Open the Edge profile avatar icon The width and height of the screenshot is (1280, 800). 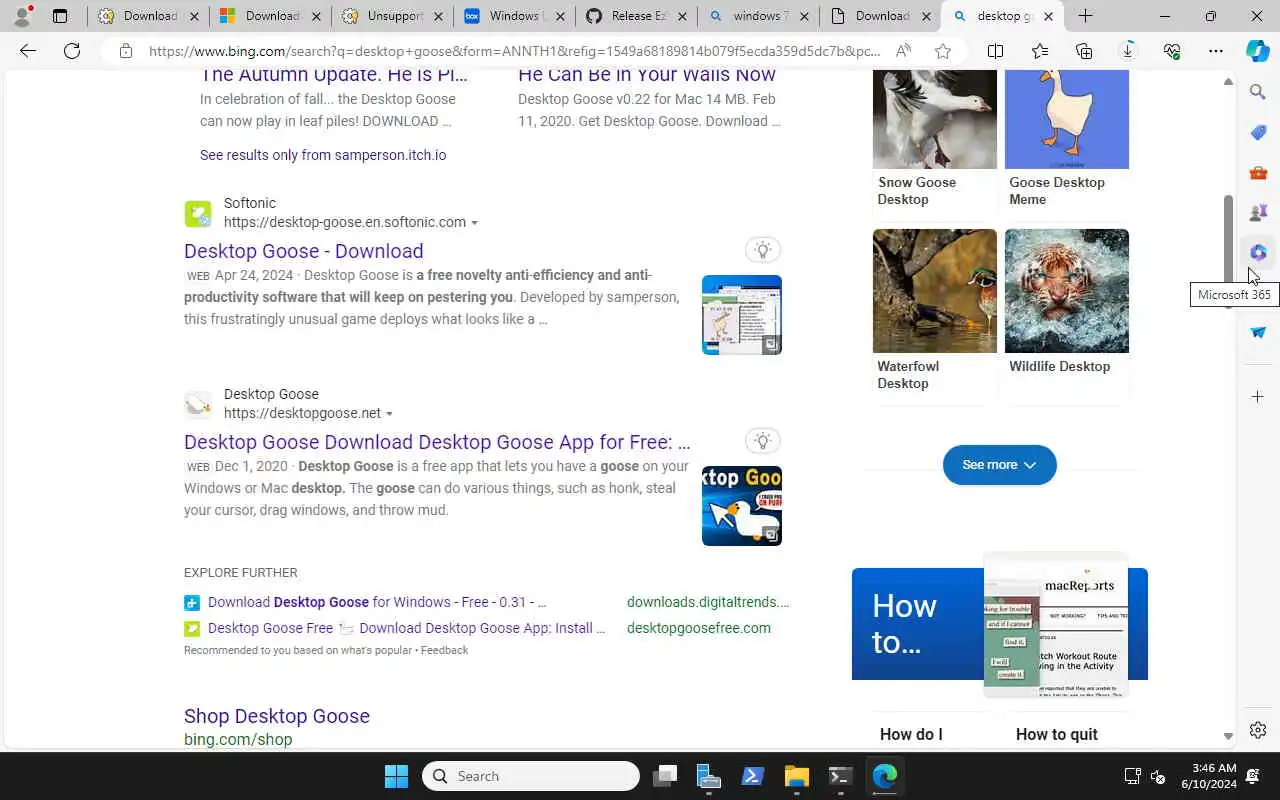click(22, 16)
